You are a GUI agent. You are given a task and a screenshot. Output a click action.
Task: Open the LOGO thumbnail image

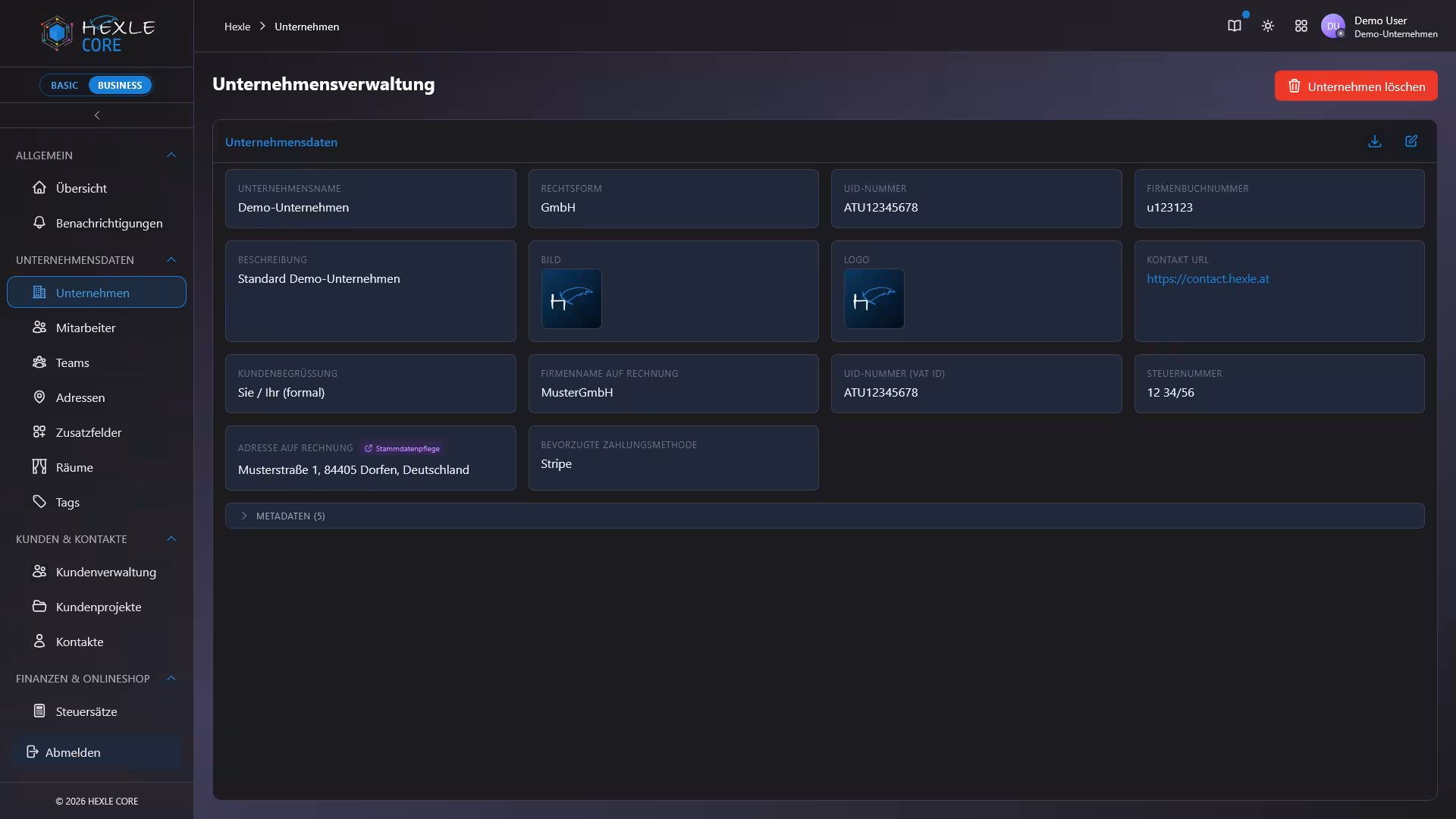point(874,299)
